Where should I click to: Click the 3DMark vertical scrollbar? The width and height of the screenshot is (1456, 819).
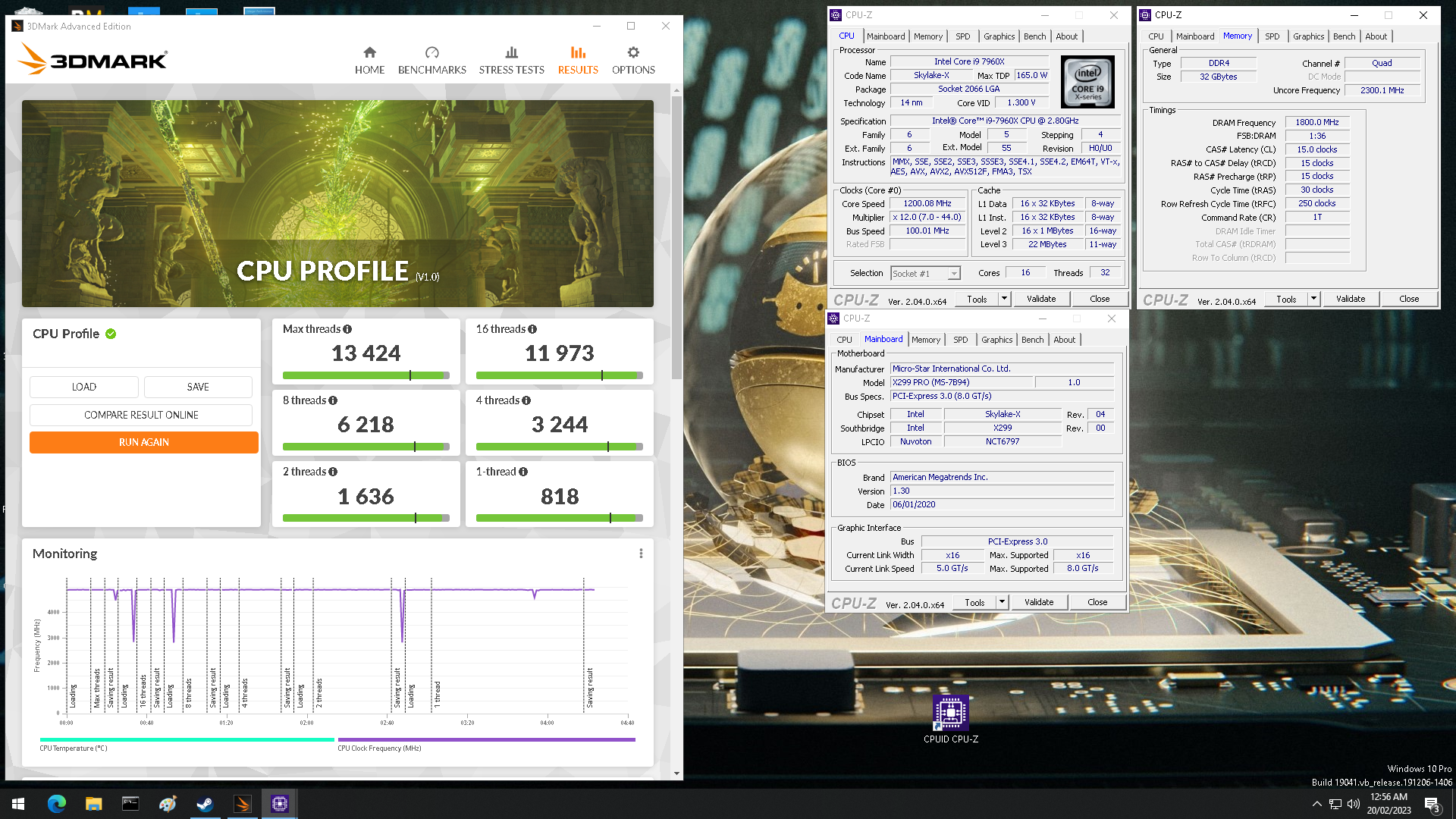pos(676,237)
